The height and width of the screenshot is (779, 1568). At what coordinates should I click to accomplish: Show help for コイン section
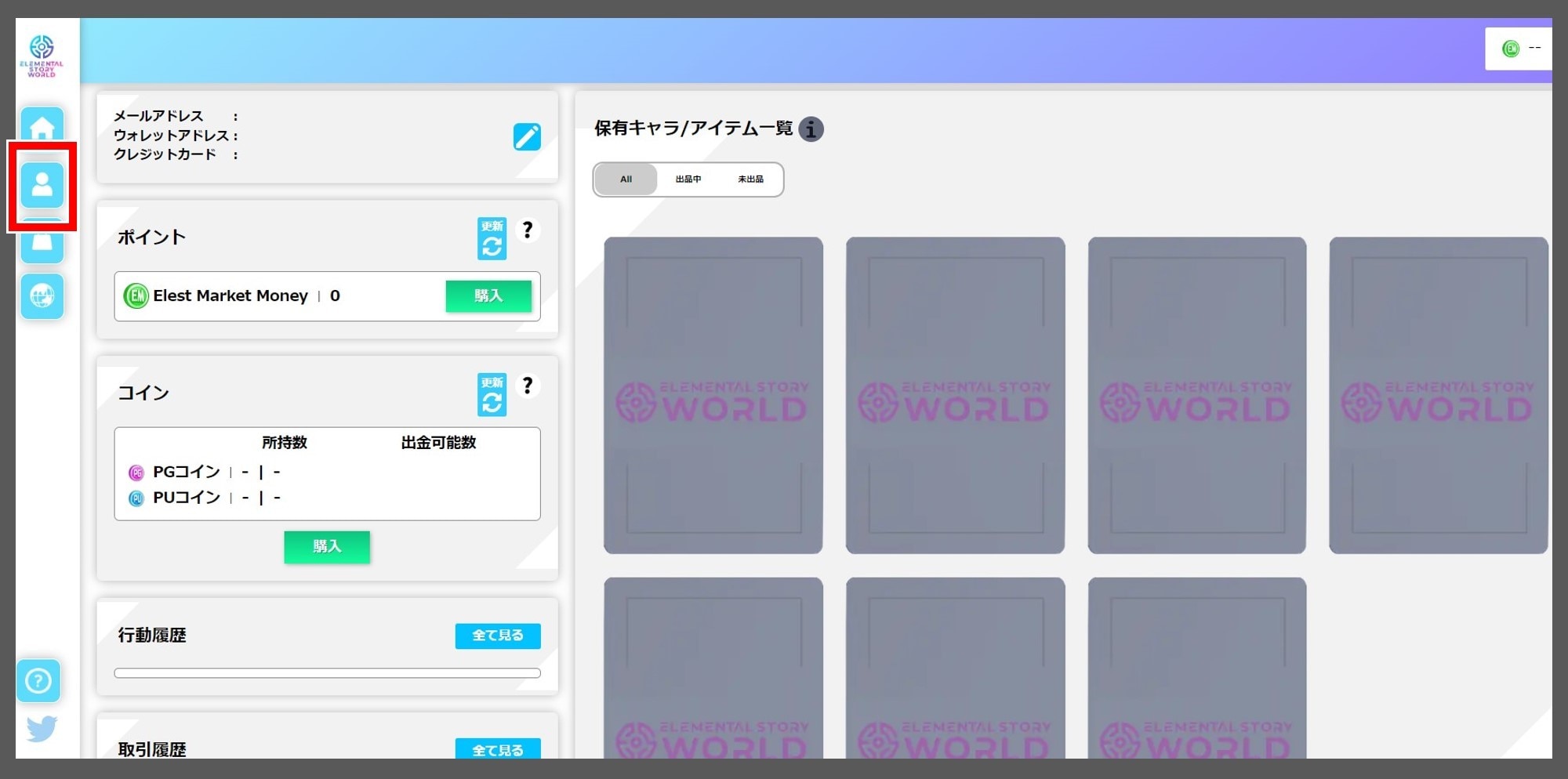pos(528,386)
